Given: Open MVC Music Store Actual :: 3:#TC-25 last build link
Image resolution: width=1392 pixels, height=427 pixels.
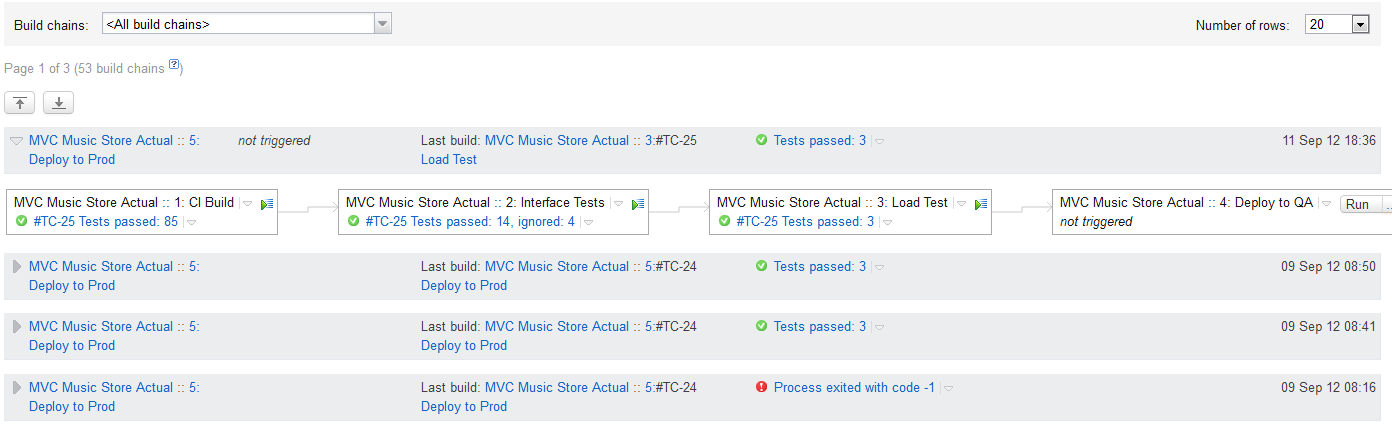Looking at the screenshot, I should point(591,141).
